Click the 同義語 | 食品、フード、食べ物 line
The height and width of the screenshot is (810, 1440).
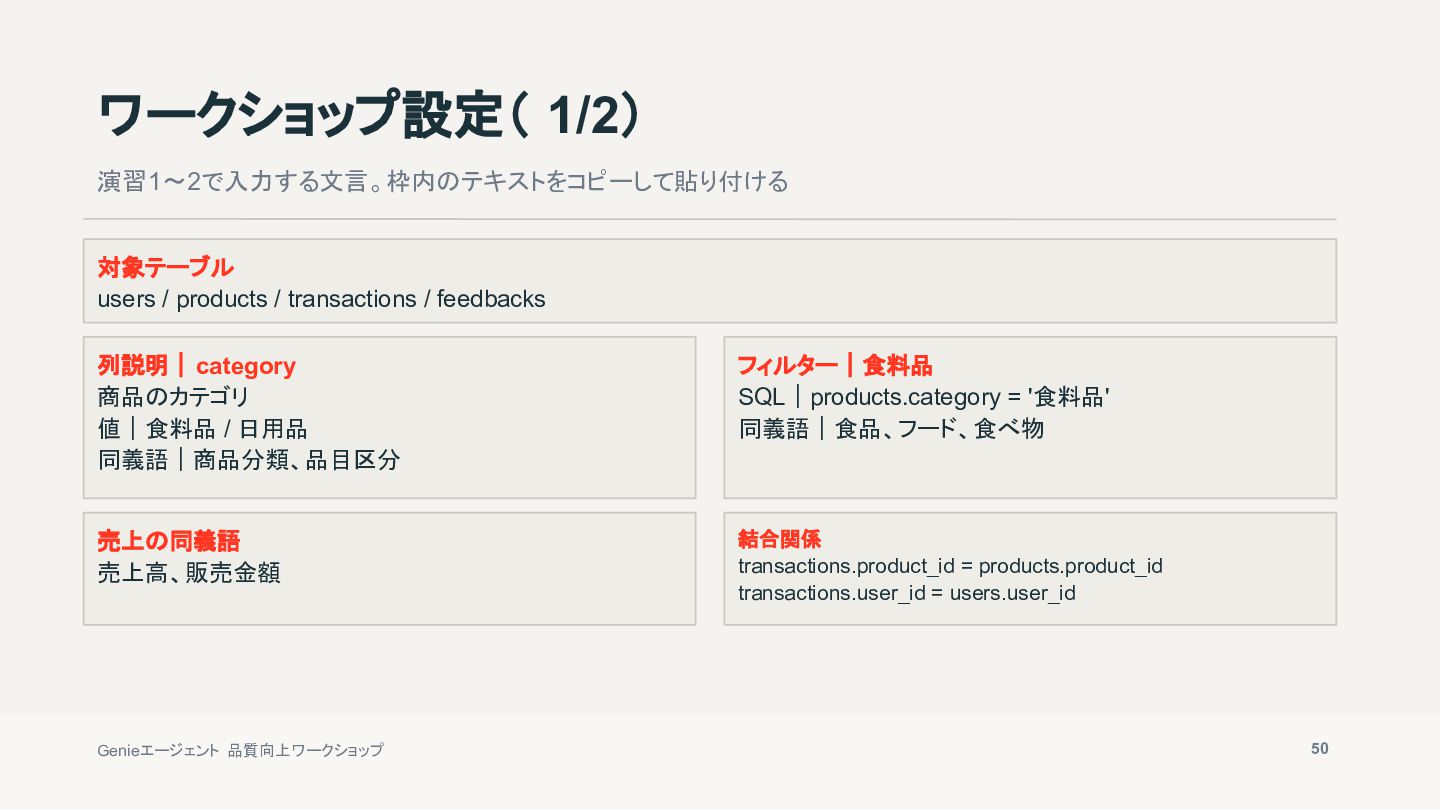[x=891, y=429]
